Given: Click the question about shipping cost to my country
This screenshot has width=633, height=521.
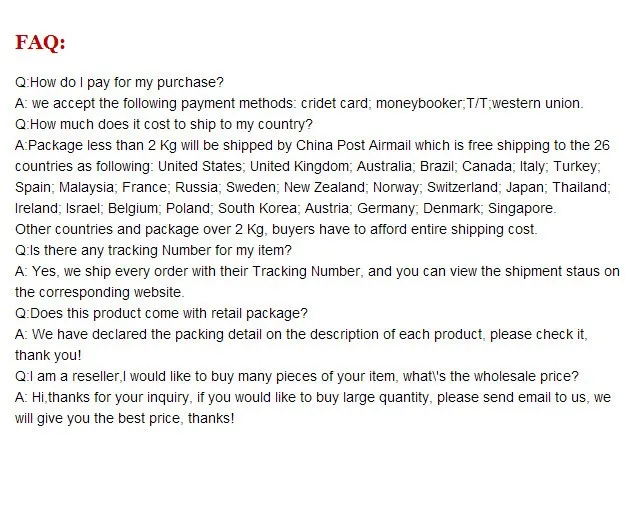Looking at the screenshot, I should pos(164,124).
